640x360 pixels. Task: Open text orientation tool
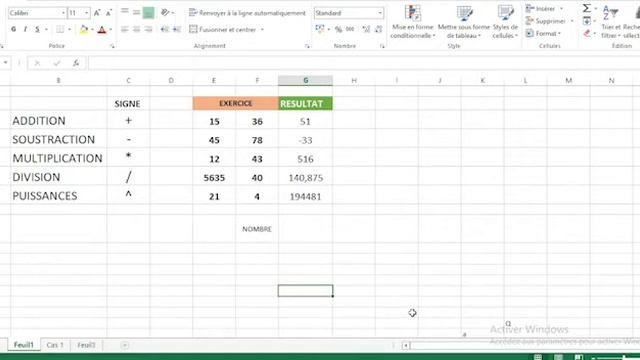tap(165, 13)
